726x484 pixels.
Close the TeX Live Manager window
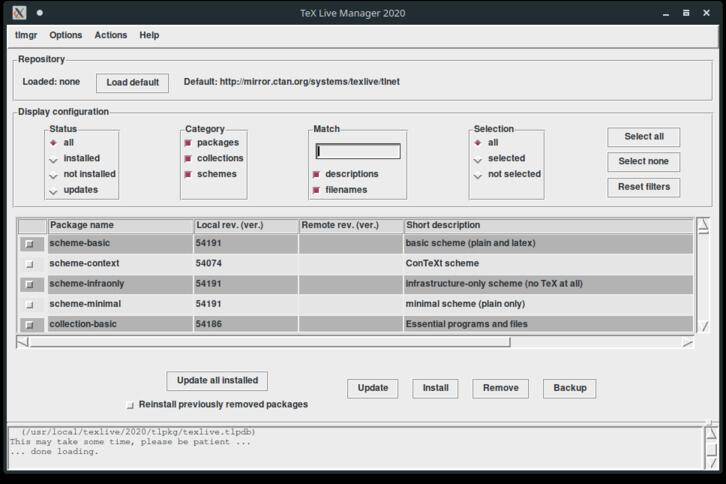coord(707,13)
